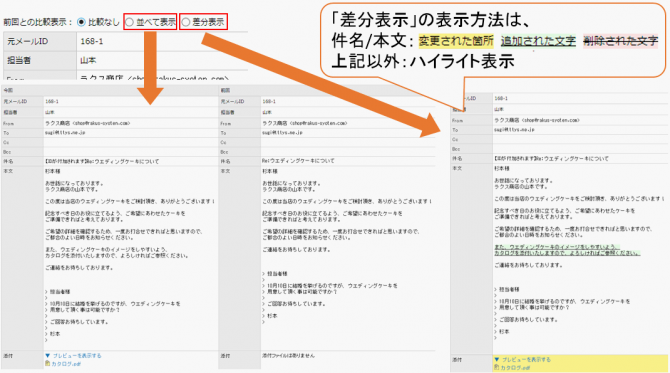This screenshot has height=373, width=670.
Task: Click the green highlighted added text in diff view
Action: 567,250
